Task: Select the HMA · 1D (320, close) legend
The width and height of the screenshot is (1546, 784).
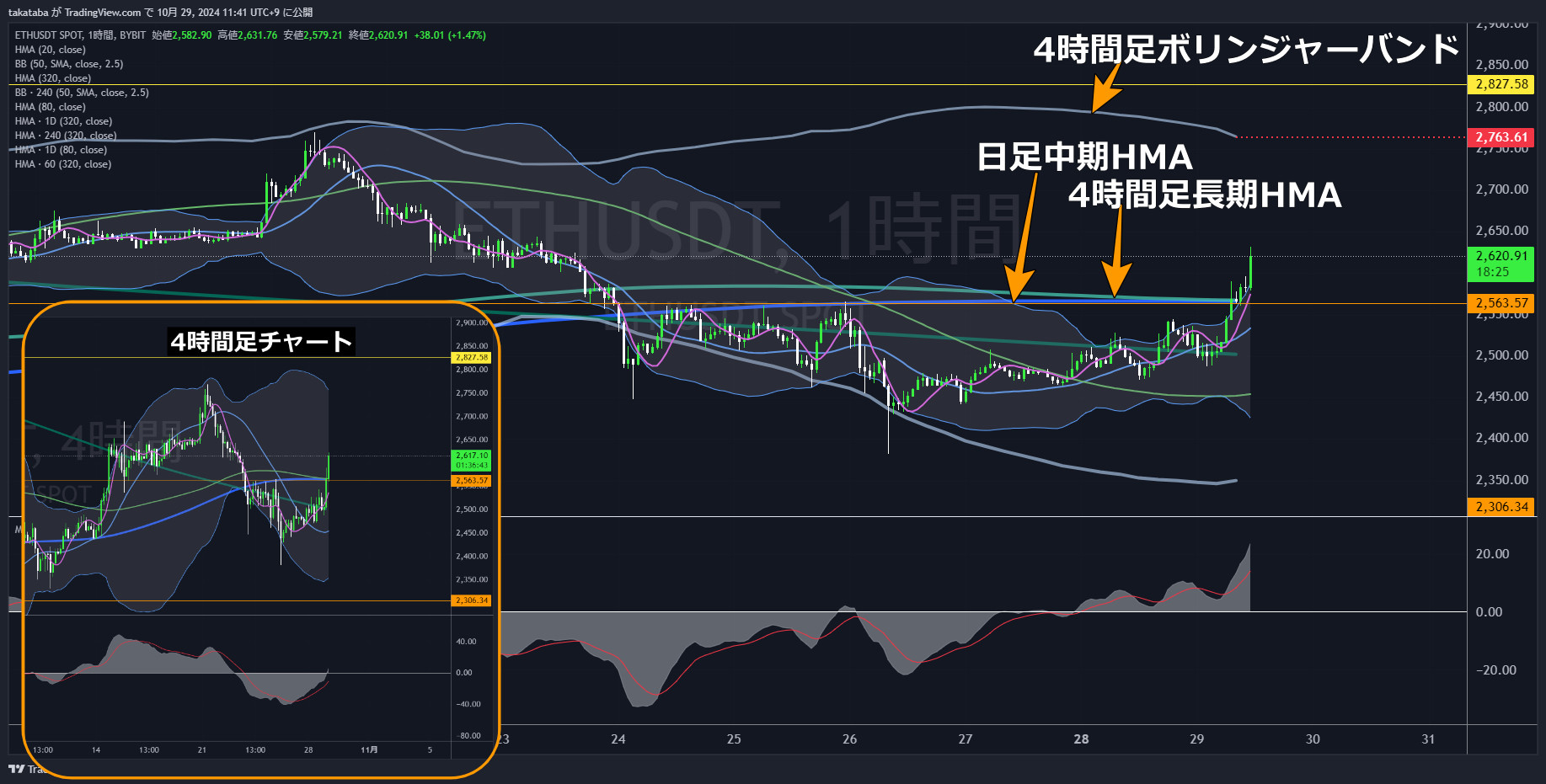Action: coord(63,121)
